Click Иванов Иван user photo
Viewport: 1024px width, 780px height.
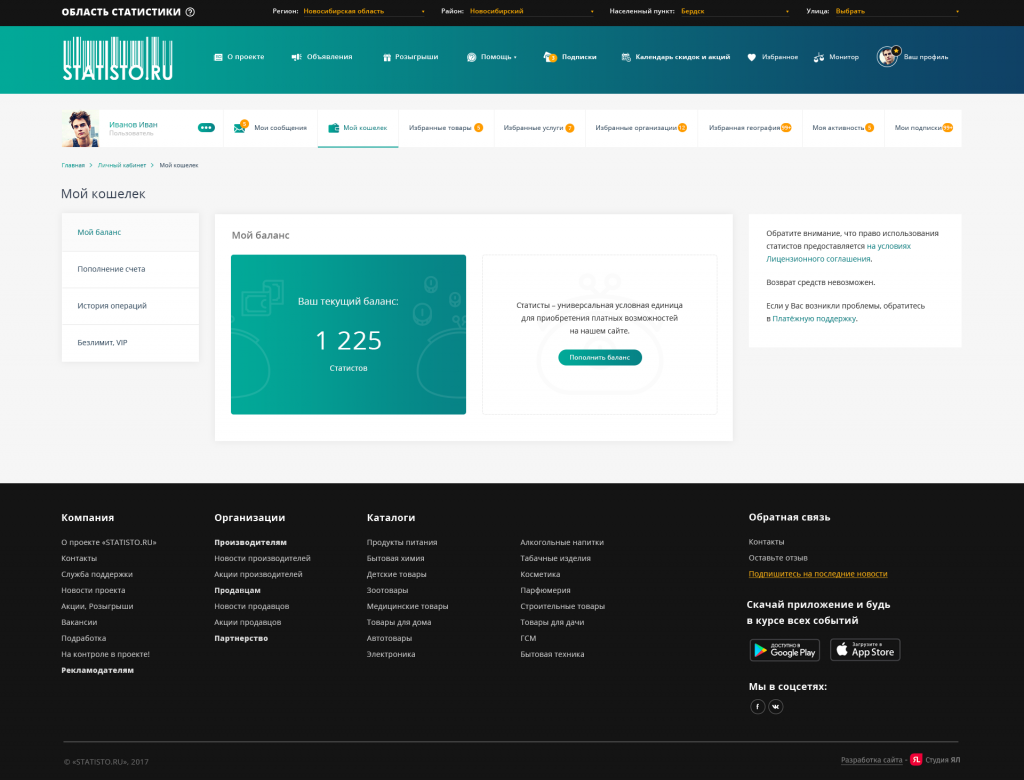pyautogui.click(x=80, y=128)
